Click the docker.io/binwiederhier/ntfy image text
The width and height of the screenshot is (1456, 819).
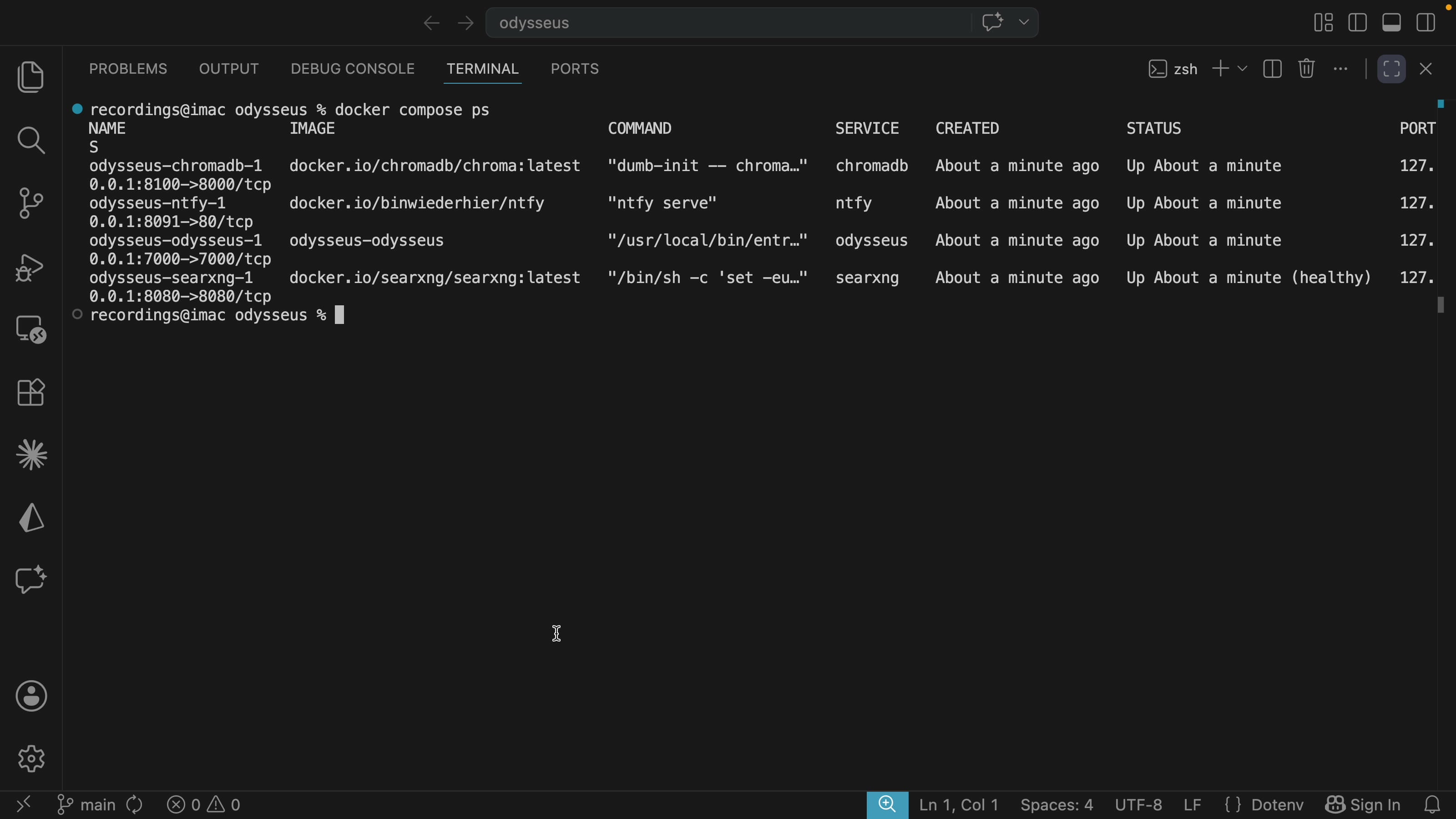click(x=417, y=203)
